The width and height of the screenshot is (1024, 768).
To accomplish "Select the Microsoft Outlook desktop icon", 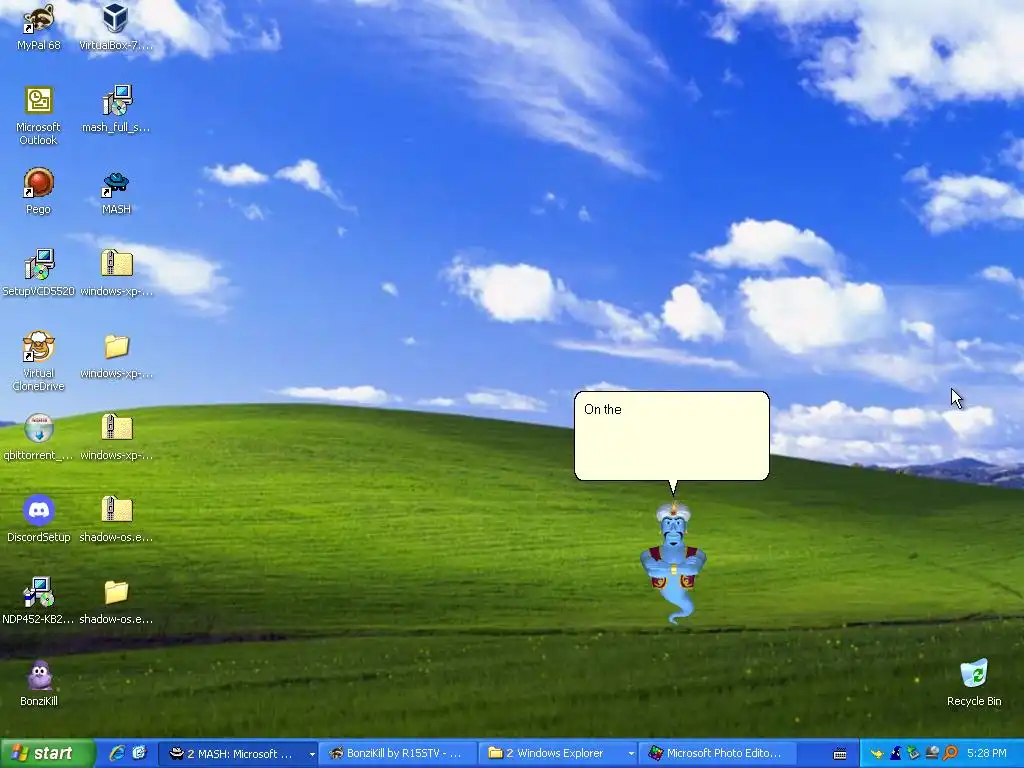I will (x=38, y=116).
